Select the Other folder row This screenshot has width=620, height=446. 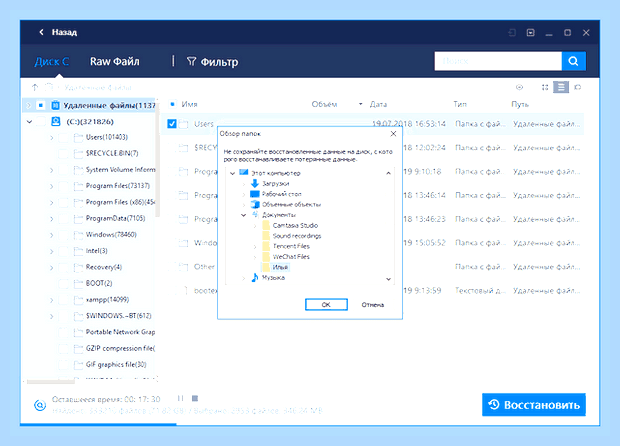tap(372, 266)
